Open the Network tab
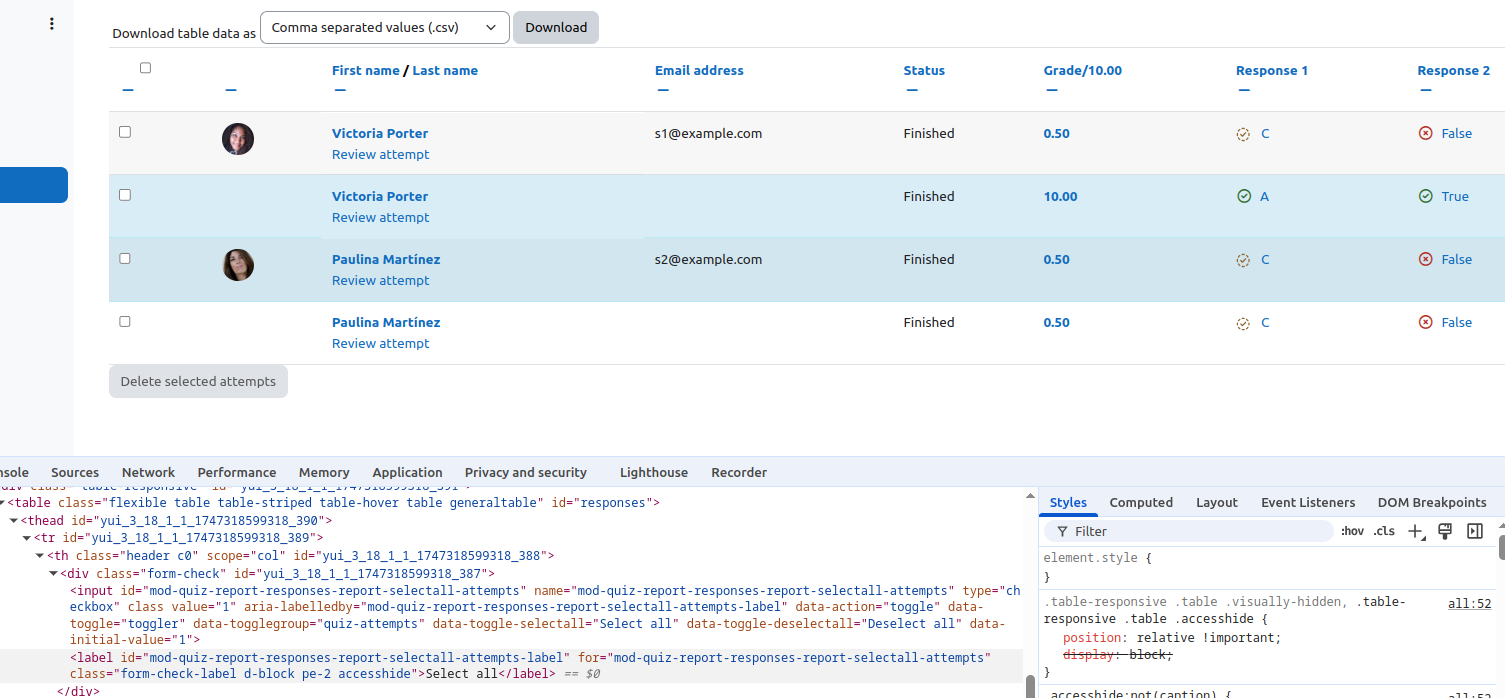This screenshot has height=698, width=1505. coord(148,473)
